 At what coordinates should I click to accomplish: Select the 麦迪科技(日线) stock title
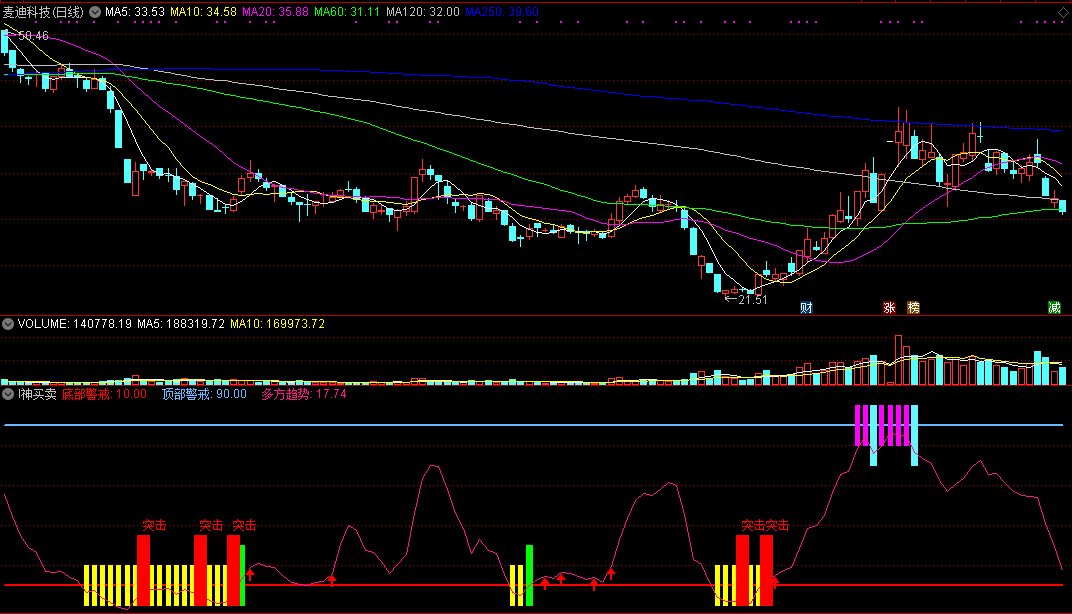point(43,12)
